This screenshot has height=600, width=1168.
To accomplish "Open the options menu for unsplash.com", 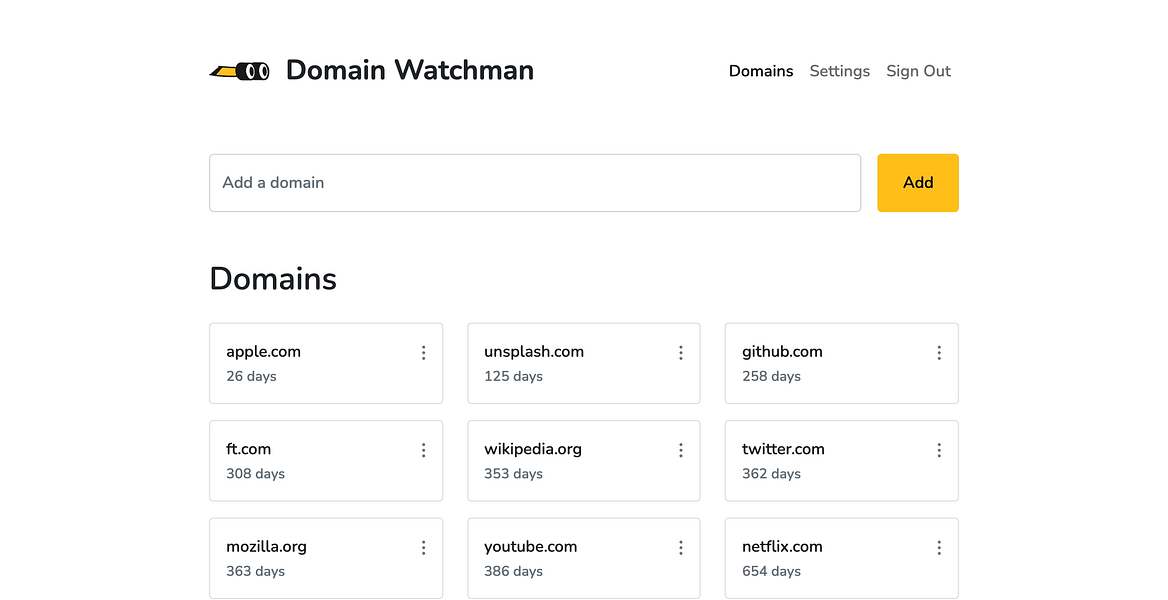I will coord(681,352).
